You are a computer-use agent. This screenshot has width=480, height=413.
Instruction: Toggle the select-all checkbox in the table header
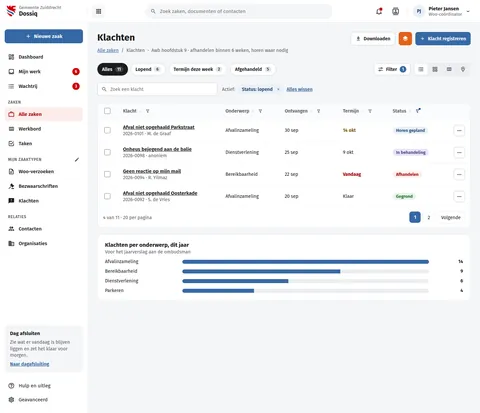tap(107, 111)
